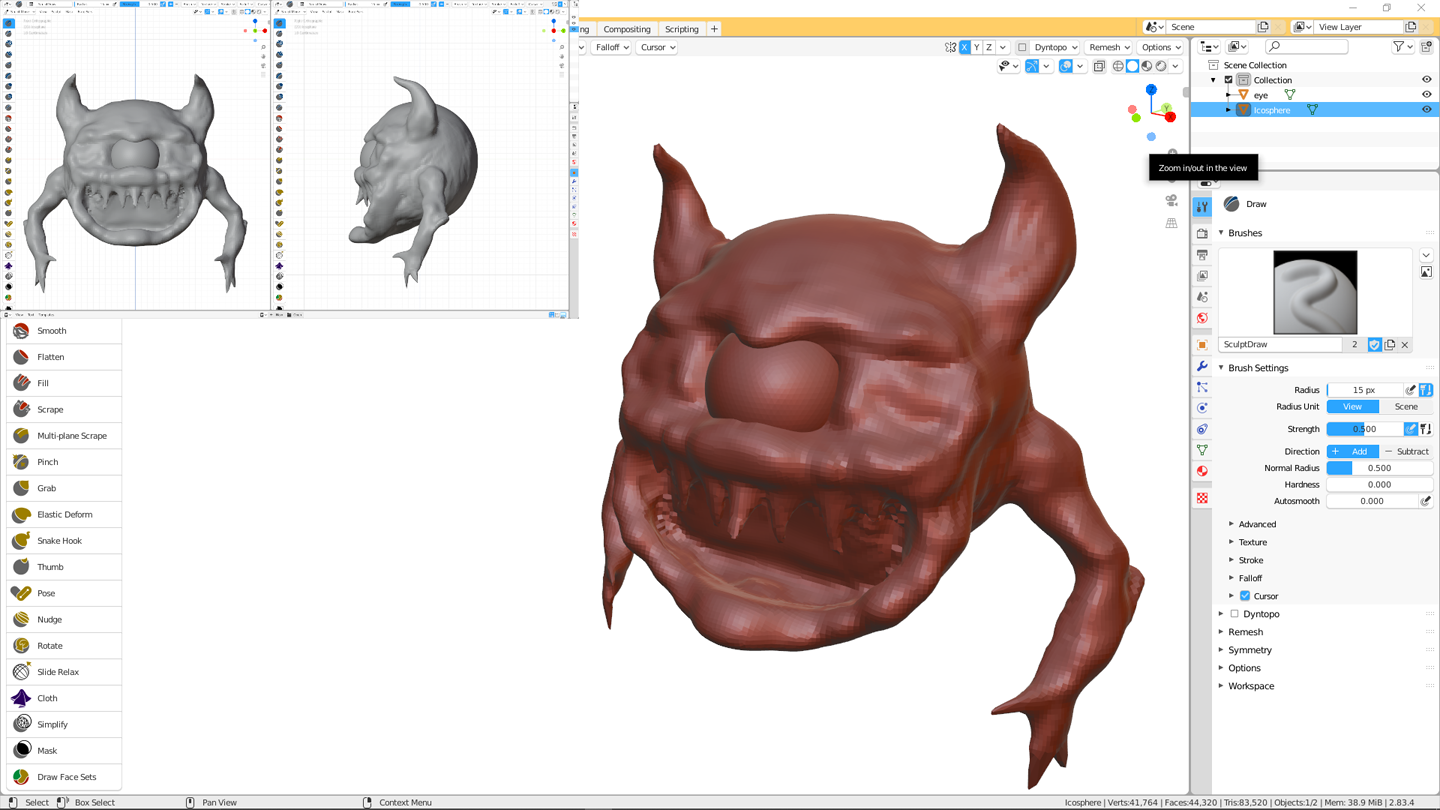Expand the Symmetry panel
This screenshot has height=810, width=1440.
coord(1249,650)
